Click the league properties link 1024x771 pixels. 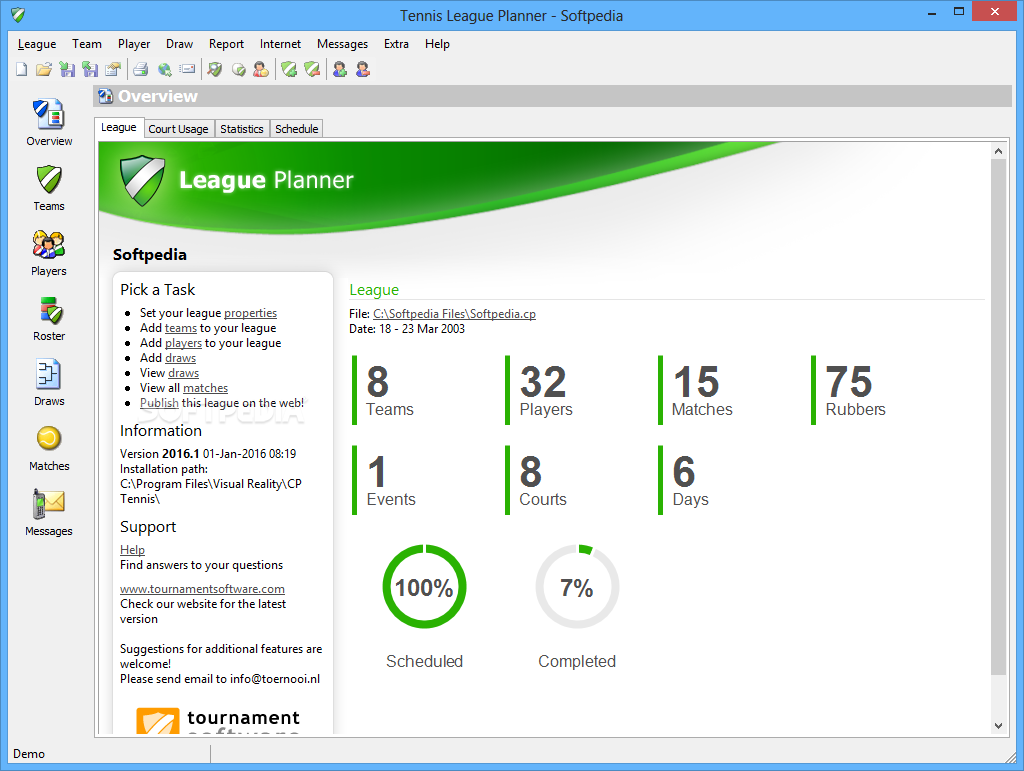pyautogui.click(x=250, y=313)
